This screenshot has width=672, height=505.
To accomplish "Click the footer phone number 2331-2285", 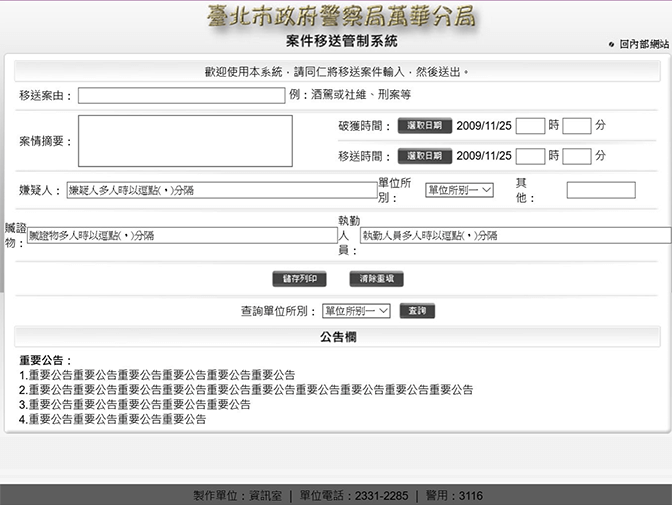I will tap(381, 496).
